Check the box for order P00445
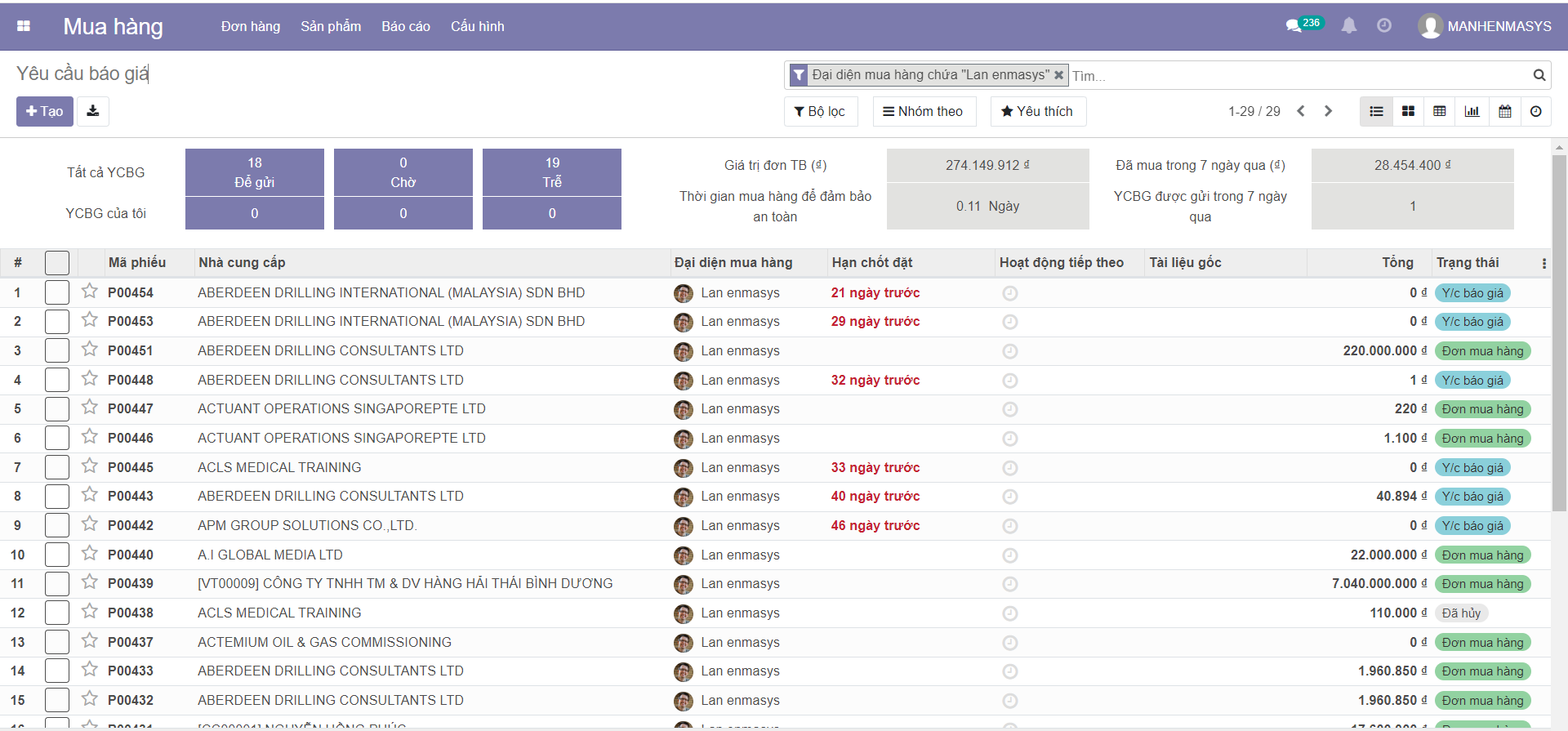The width and height of the screenshot is (1568, 731). pyautogui.click(x=57, y=467)
